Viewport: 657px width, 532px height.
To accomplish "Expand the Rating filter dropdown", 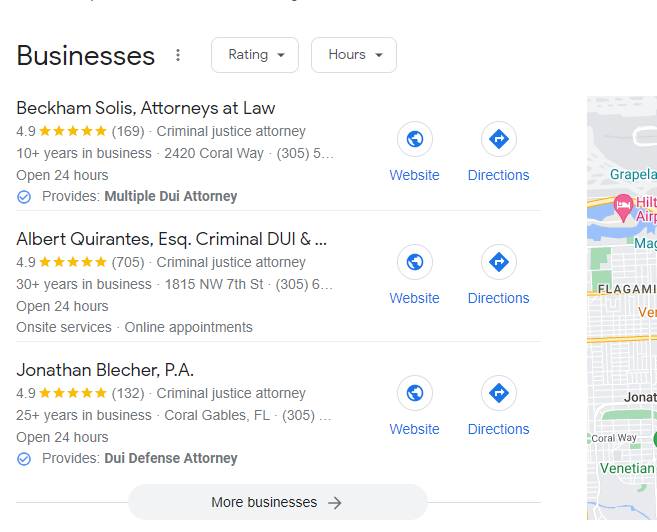I will (x=255, y=55).
